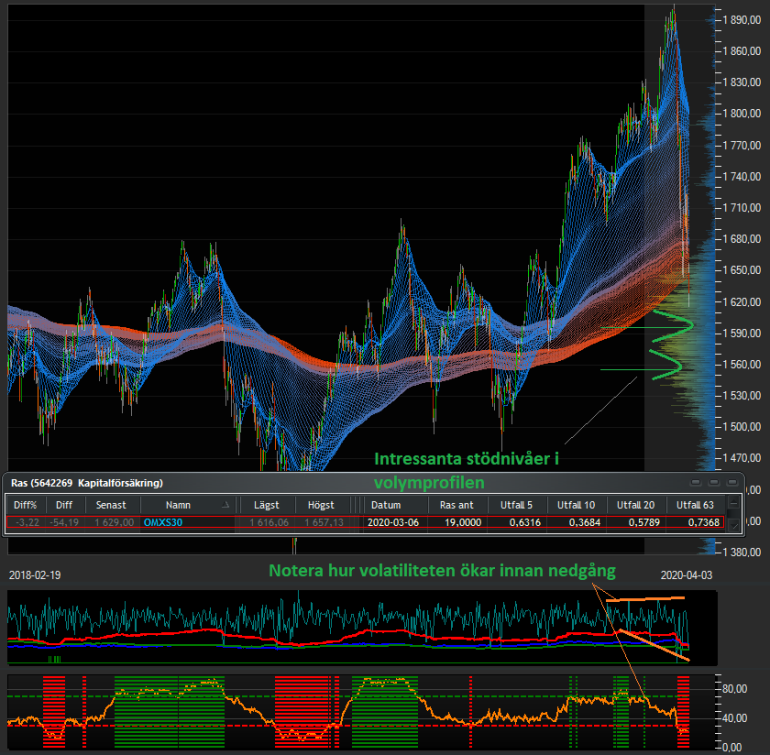Click the sort arrow in Namn column
770x755 pixels.
click(224, 505)
